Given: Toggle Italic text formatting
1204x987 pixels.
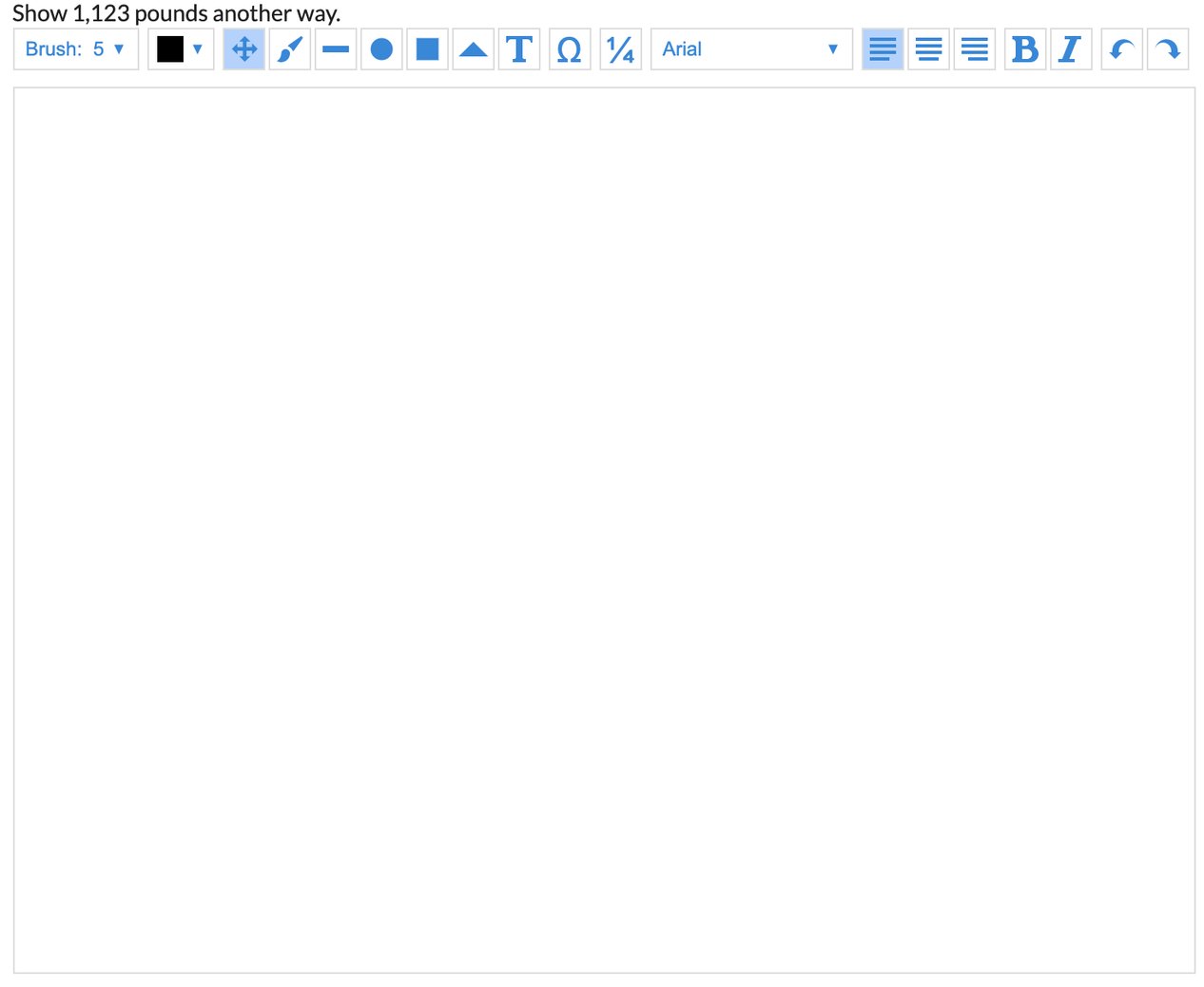Looking at the screenshot, I should tap(1070, 49).
